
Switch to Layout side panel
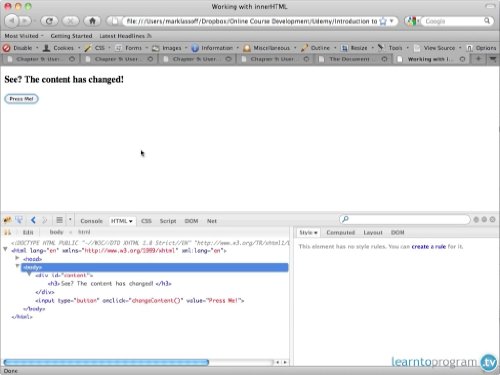tap(373, 233)
